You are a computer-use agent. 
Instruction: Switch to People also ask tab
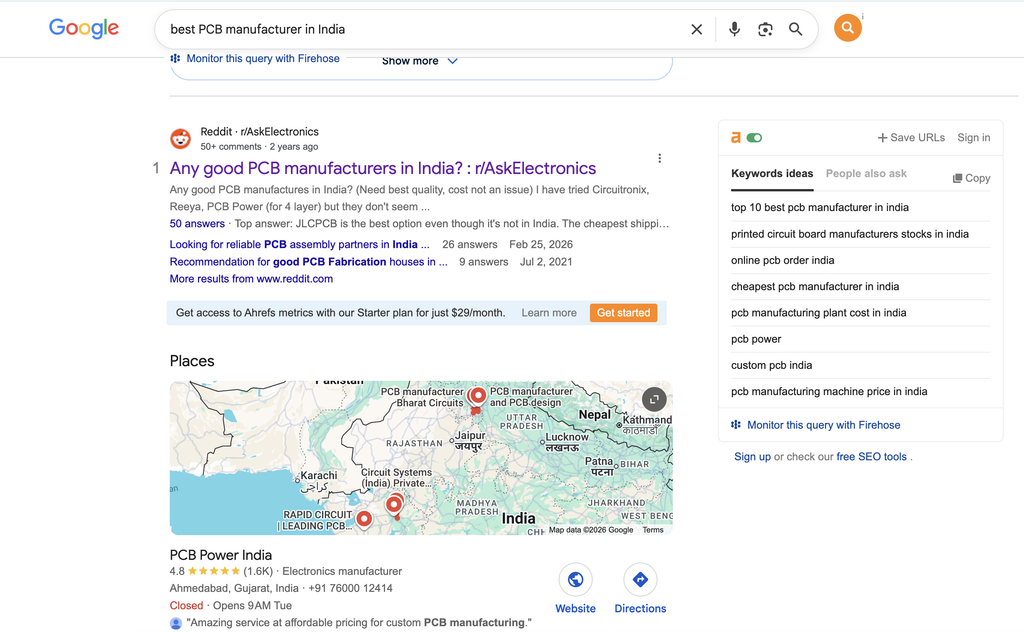(866, 174)
